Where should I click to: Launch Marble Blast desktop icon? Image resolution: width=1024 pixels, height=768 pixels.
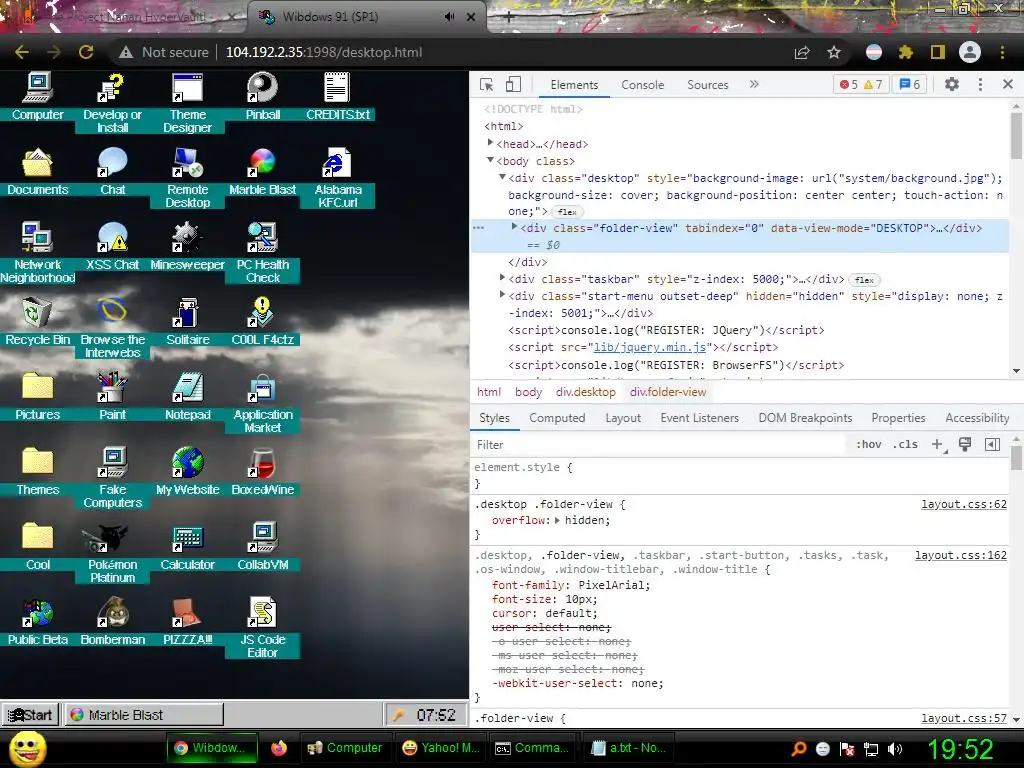(x=263, y=172)
